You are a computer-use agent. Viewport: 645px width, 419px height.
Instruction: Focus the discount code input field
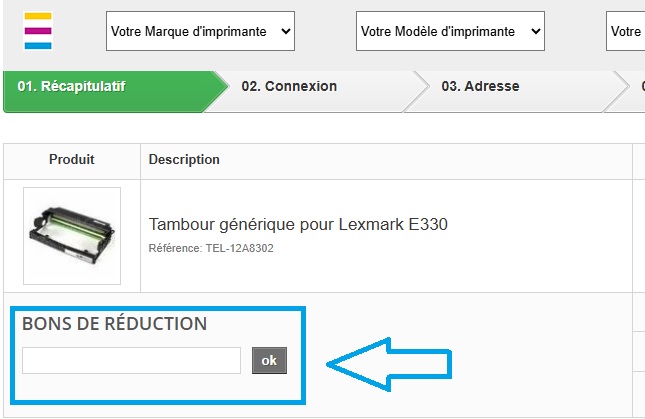(131, 360)
